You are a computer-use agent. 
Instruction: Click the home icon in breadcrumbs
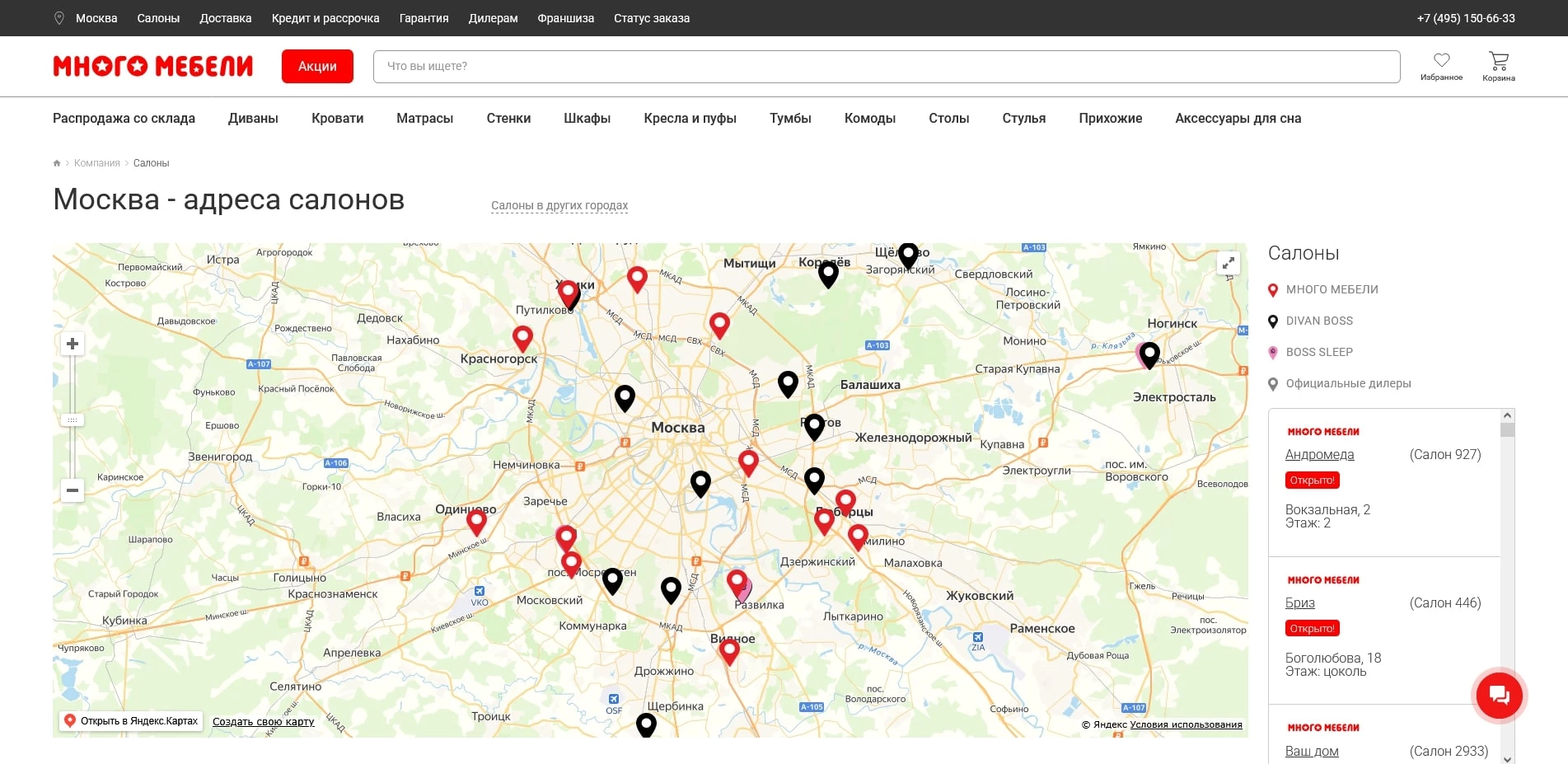(57, 163)
